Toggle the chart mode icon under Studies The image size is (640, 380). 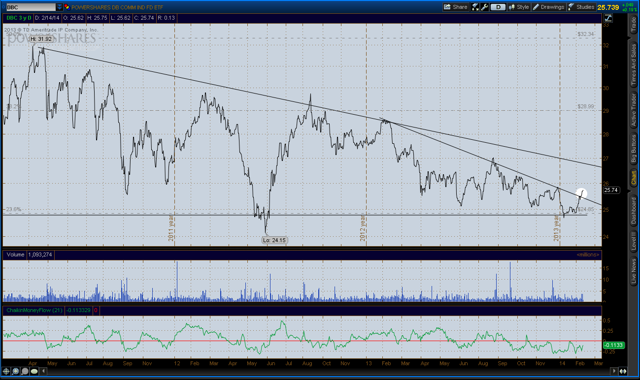[x=609, y=18]
